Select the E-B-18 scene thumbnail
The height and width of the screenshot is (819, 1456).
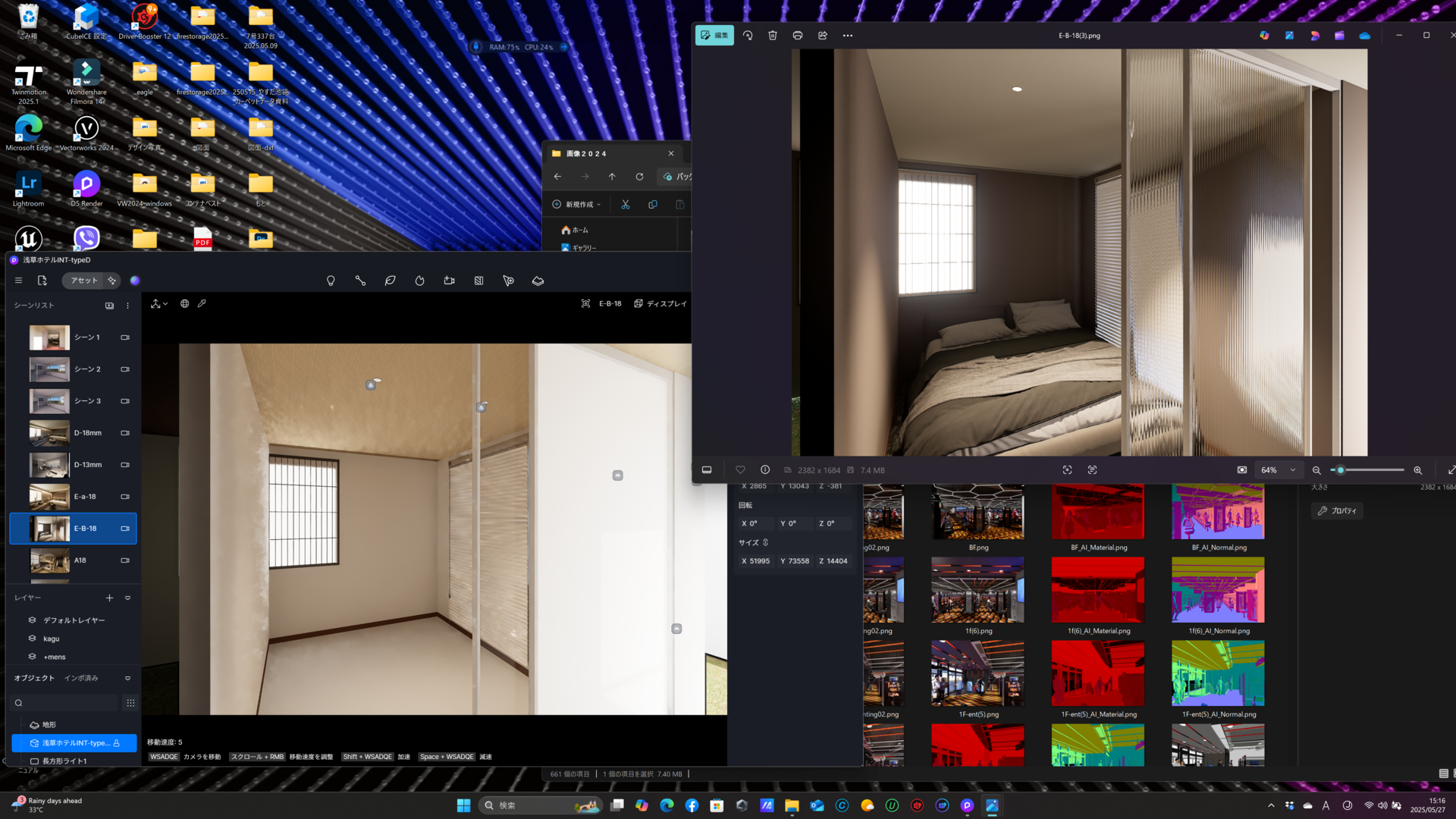49,529
